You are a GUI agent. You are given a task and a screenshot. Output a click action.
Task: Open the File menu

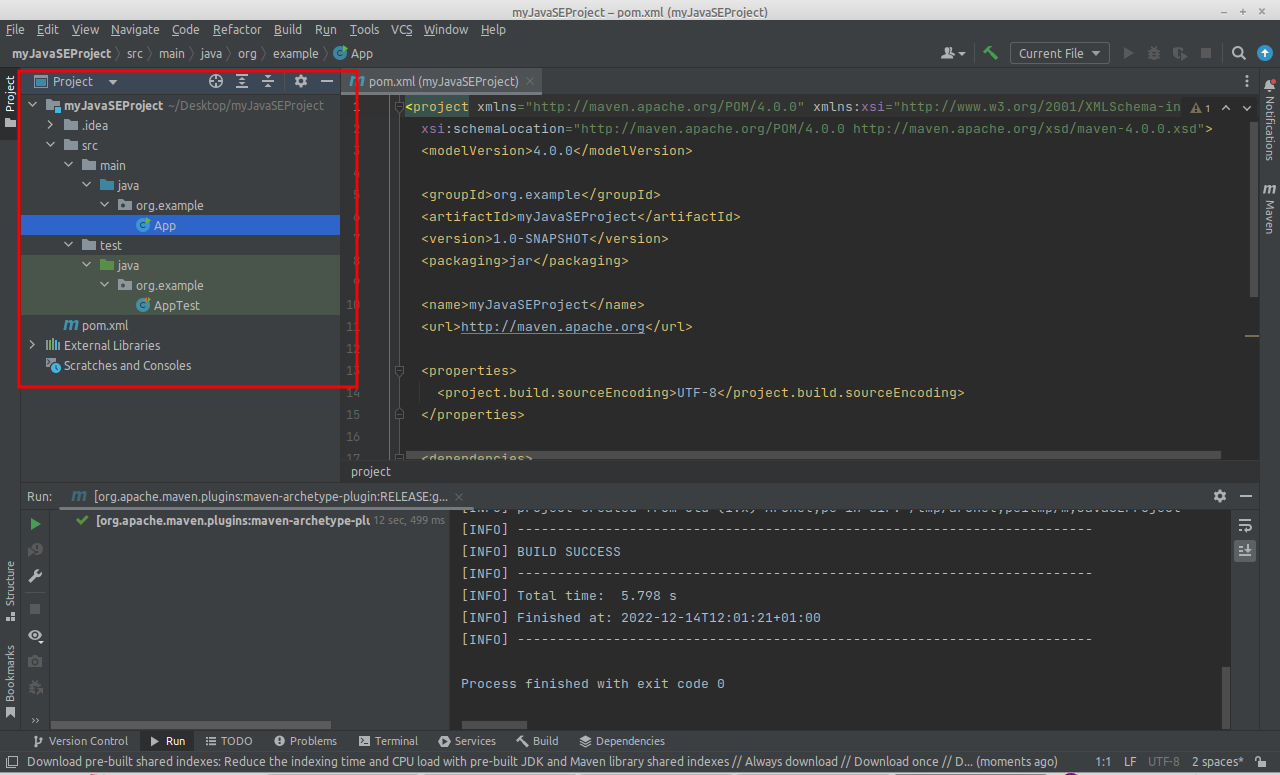tap(15, 29)
